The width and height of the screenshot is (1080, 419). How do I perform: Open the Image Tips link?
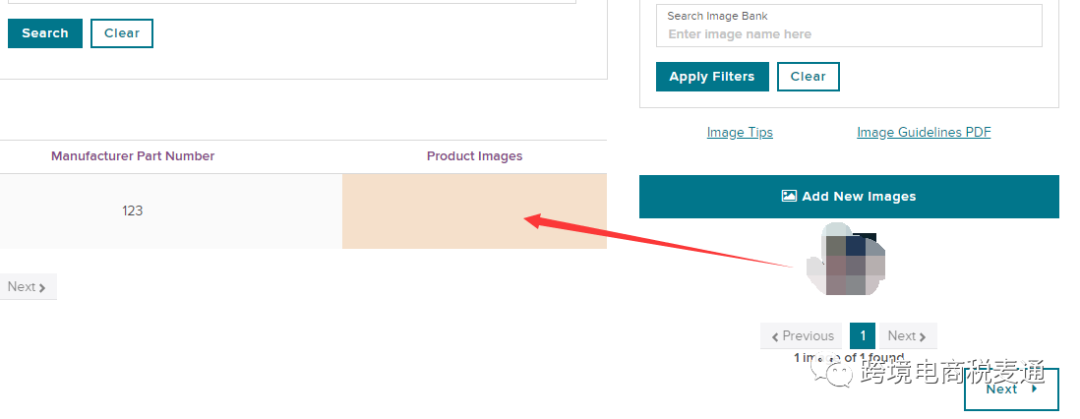pyautogui.click(x=740, y=132)
